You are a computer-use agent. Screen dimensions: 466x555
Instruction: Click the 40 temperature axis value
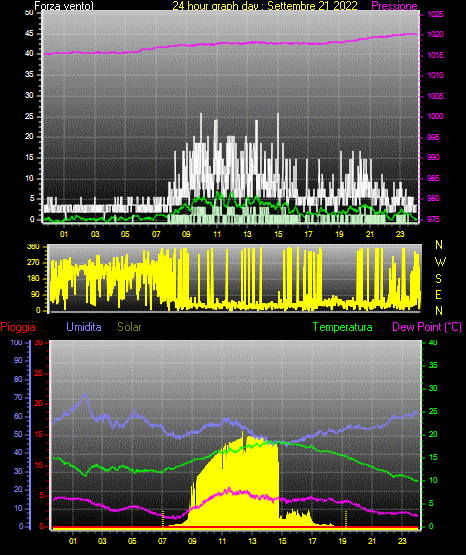coord(433,342)
